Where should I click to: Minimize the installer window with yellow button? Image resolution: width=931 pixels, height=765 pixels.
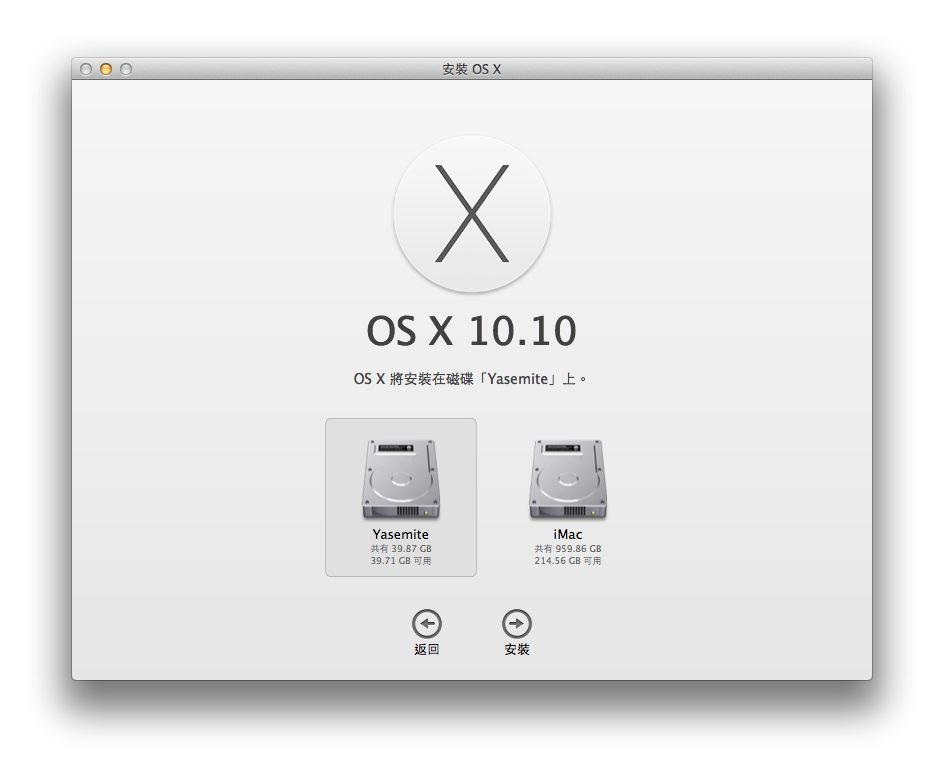coord(106,69)
